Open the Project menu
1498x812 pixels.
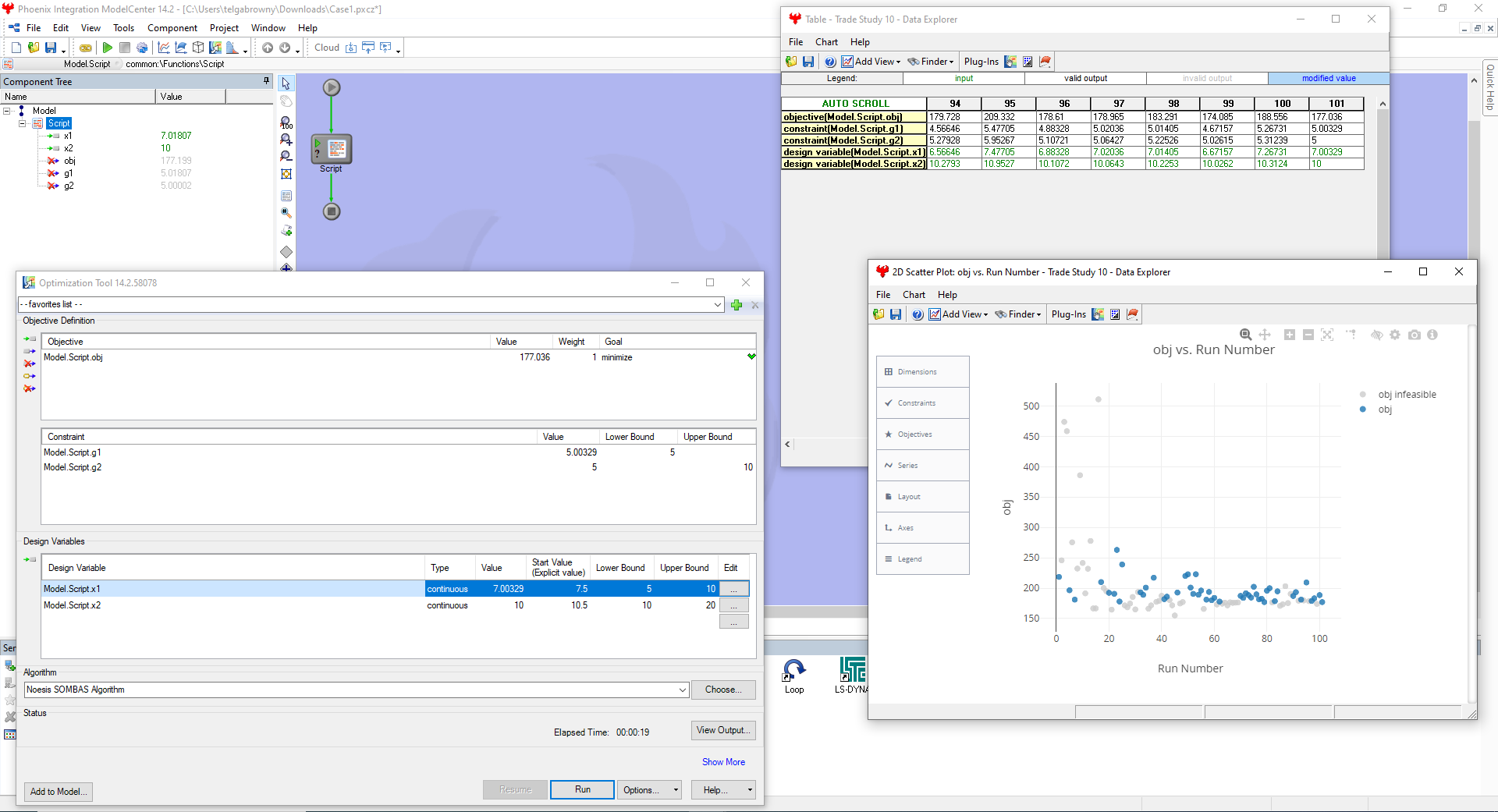224,28
